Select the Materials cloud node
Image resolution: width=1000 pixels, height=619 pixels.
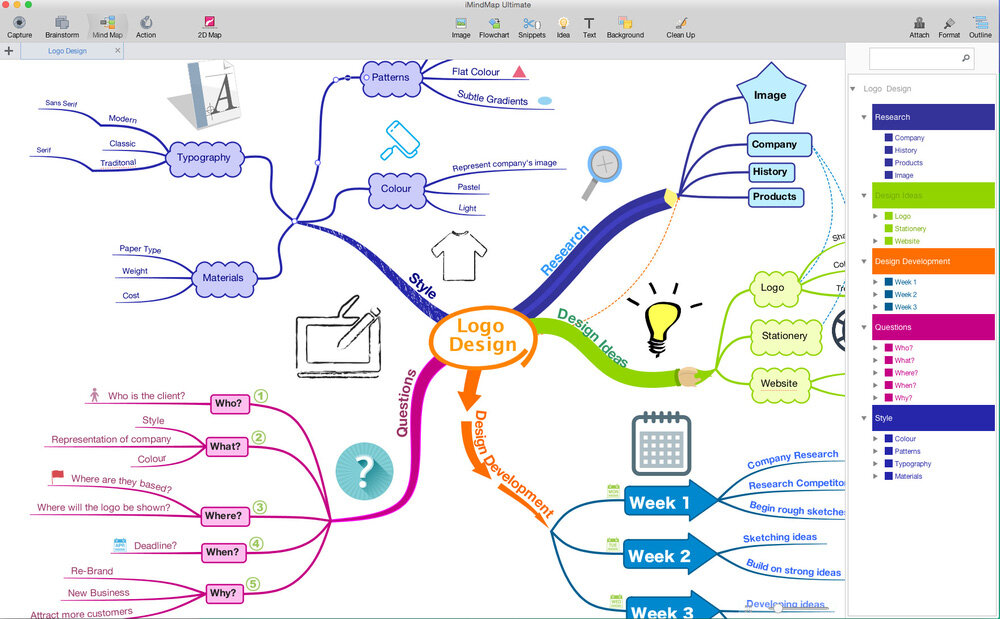pyautogui.click(x=224, y=278)
